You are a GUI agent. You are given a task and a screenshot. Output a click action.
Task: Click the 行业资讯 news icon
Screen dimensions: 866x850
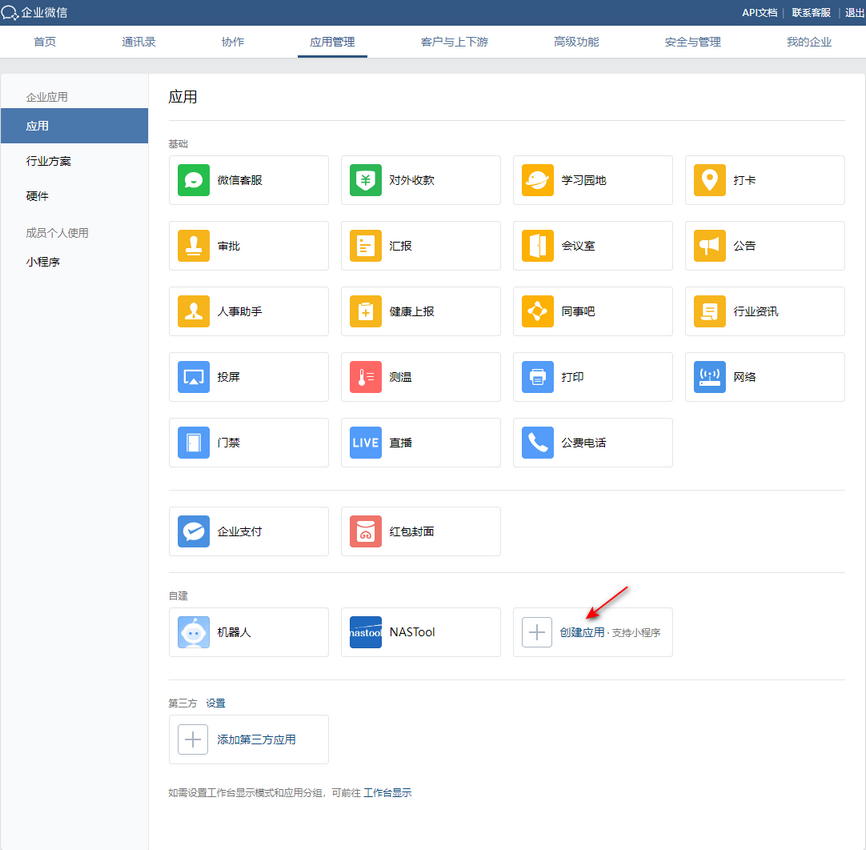[x=710, y=312]
